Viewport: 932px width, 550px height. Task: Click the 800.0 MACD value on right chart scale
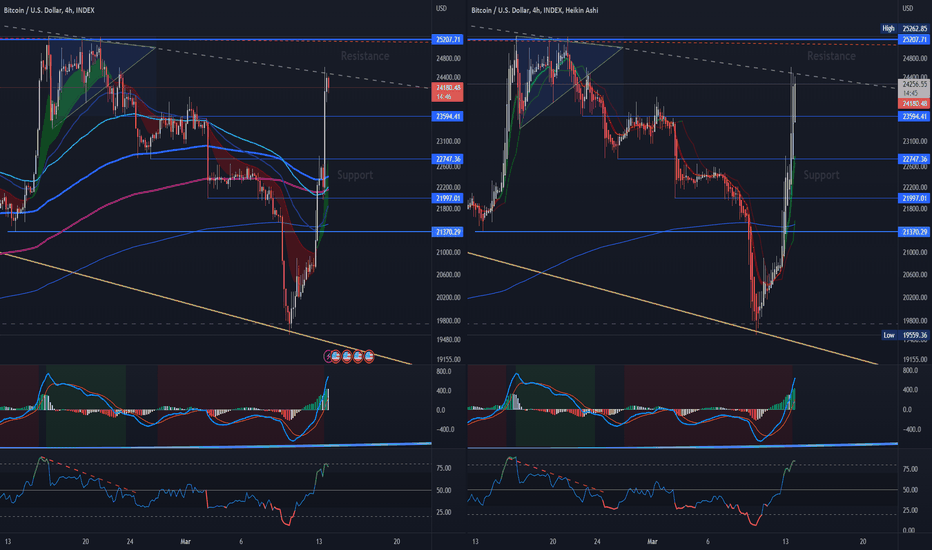pyautogui.click(x=911, y=370)
